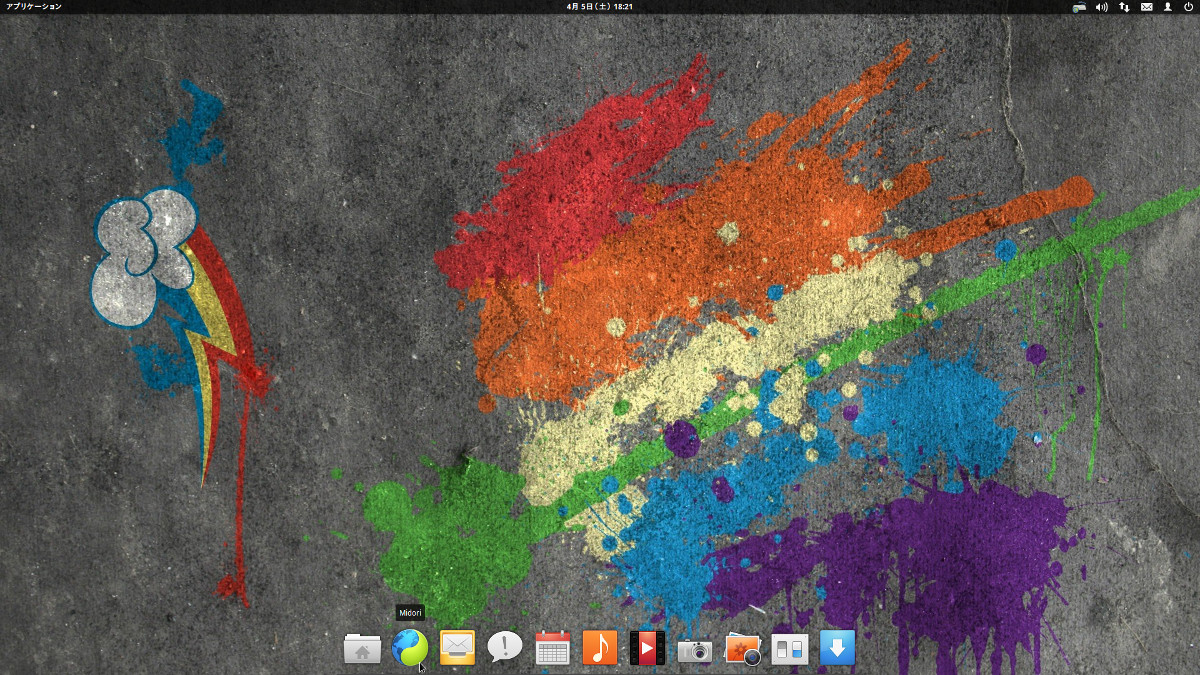The image size is (1200, 675).
Task: Open the sound volume indicator
Action: (1102, 6)
